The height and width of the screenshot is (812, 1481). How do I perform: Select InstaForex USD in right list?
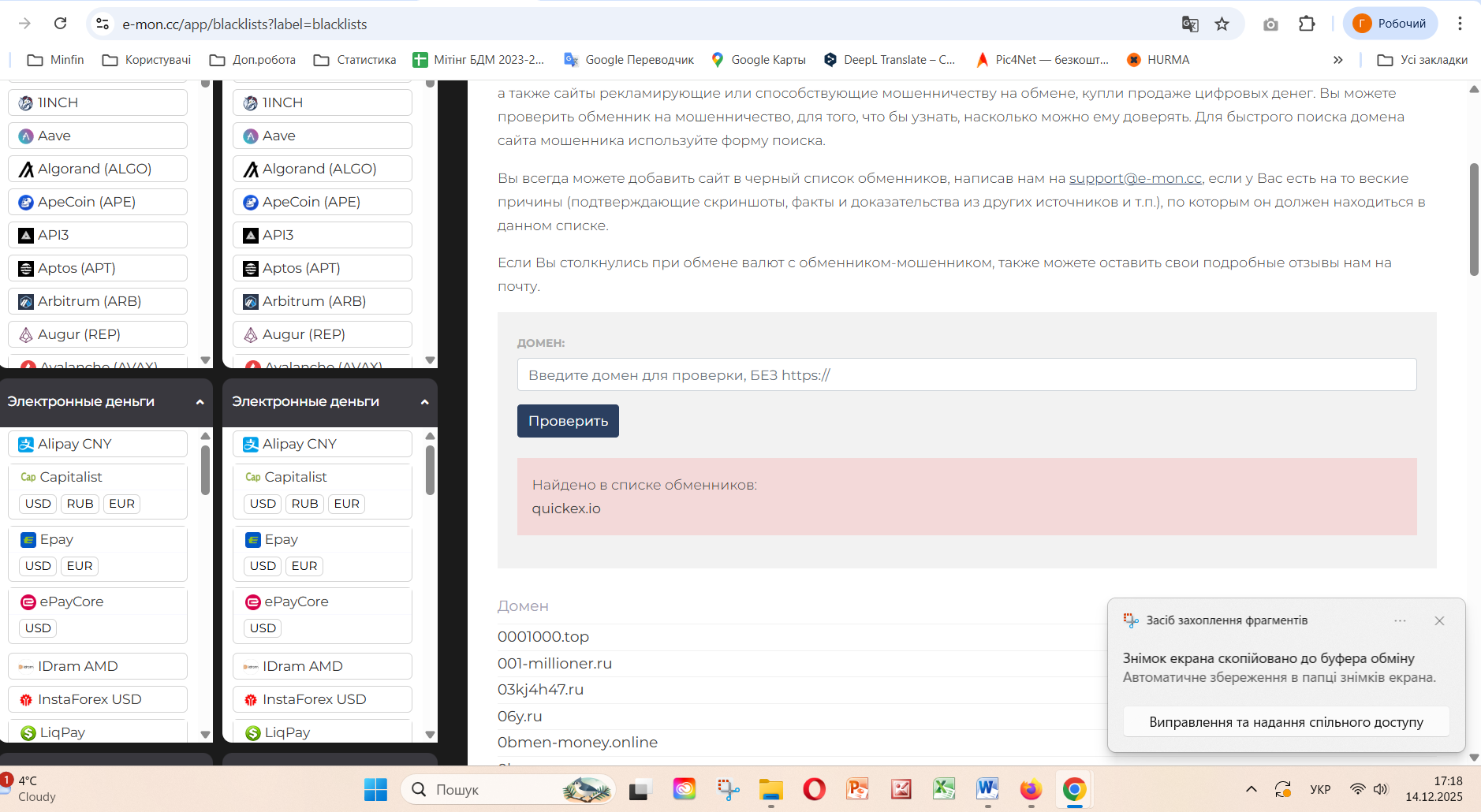323,699
